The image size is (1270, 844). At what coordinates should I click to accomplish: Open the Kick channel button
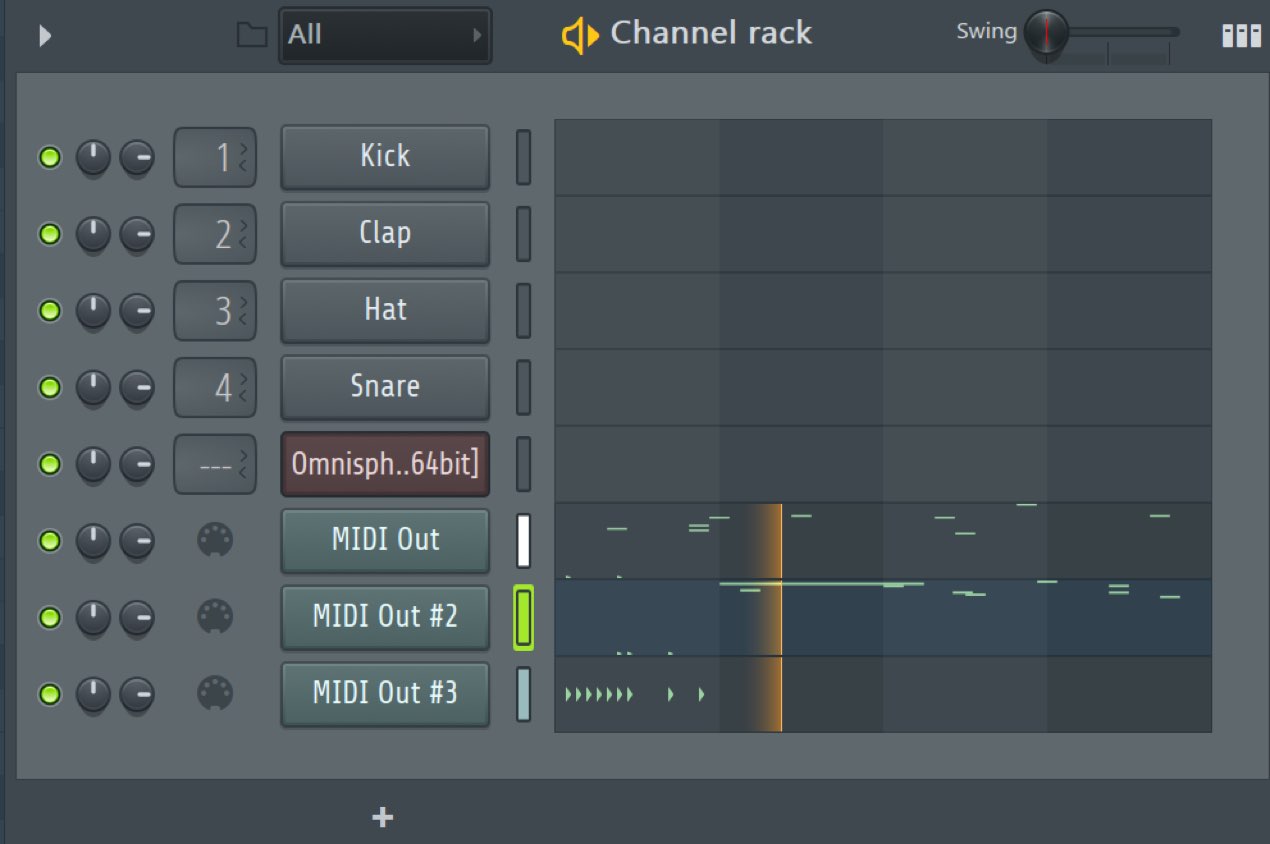(385, 157)
